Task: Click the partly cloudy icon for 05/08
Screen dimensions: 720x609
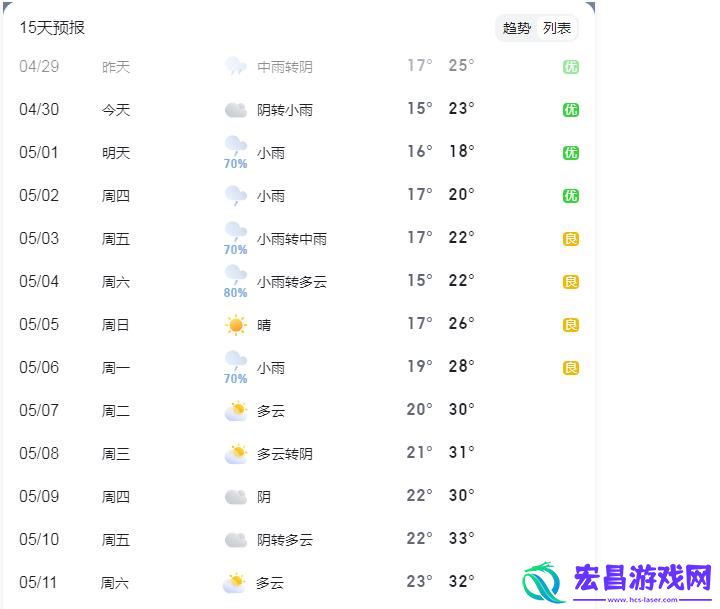Action: pyautogui.click(x=236, y=454)
